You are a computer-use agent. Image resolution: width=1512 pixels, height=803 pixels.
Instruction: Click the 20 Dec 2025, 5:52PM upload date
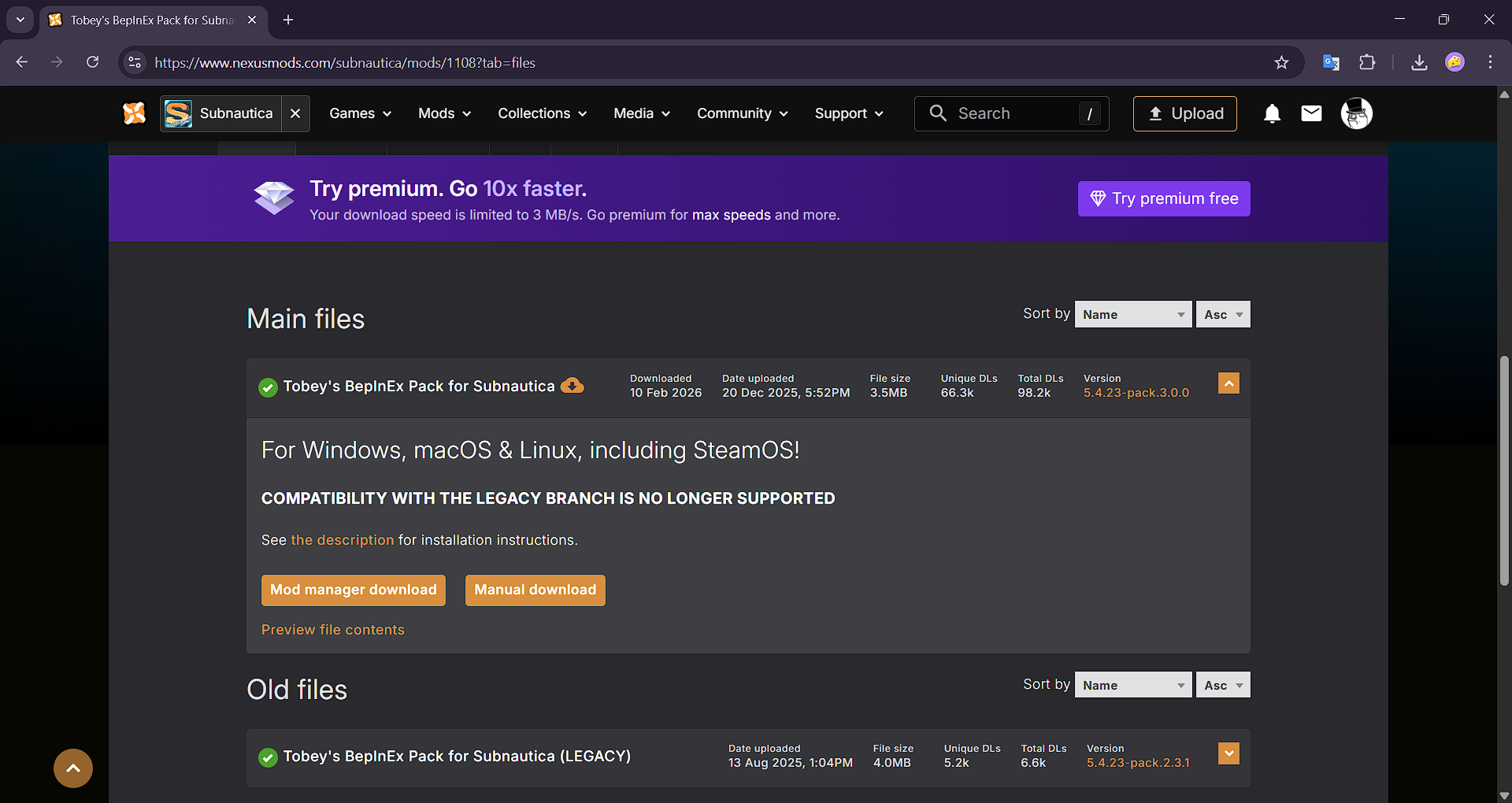786,393
